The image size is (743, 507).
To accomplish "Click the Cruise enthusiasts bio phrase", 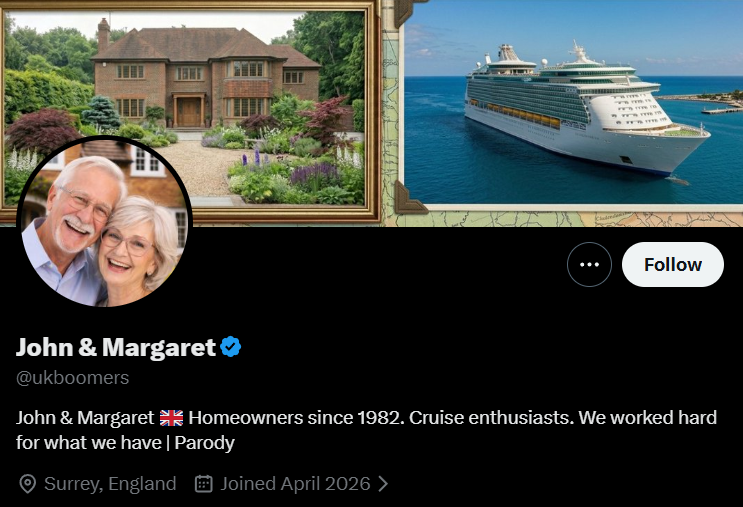I will tap(491, 418).
